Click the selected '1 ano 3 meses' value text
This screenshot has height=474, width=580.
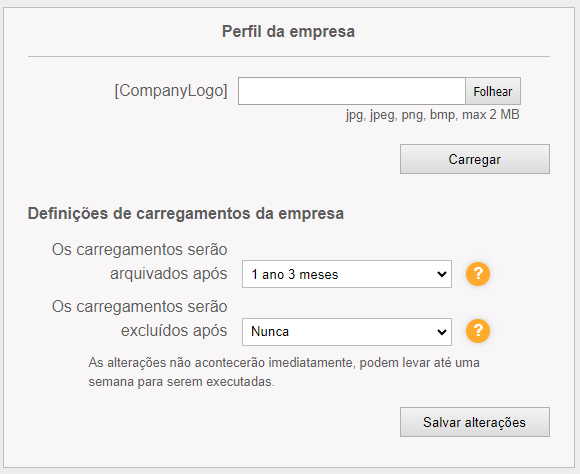(295, 275)
